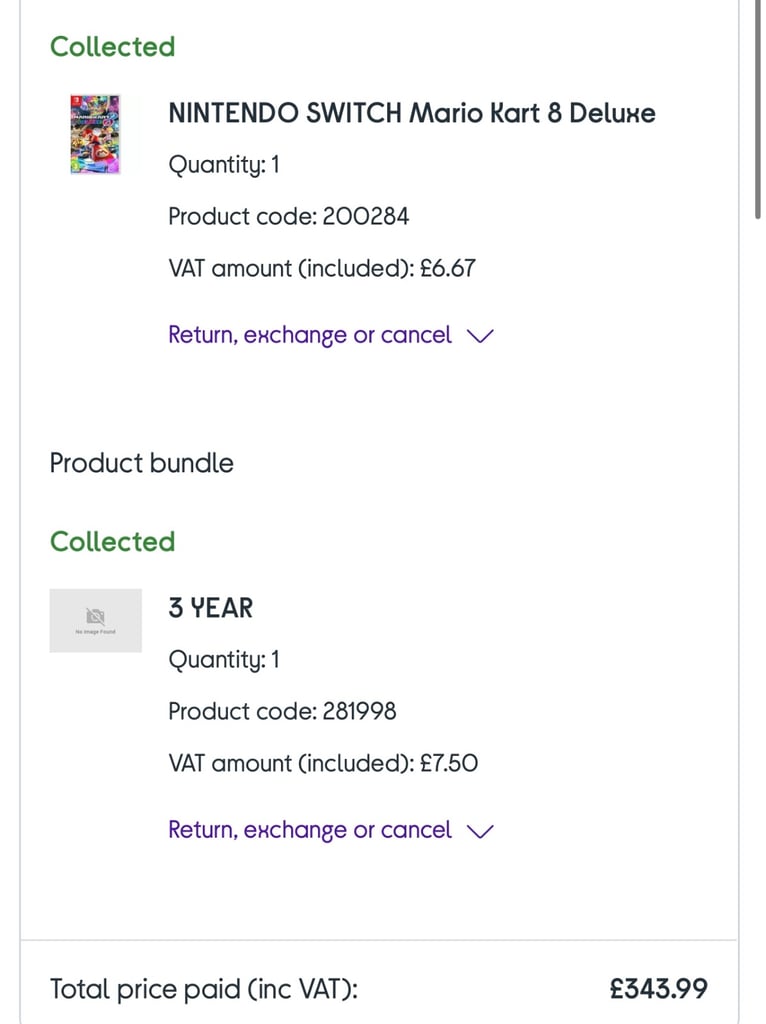Open the Mario Kart 8 Deluxe cover thumbnail
The width and height of the screenshot is (766, 1024).
tap(95, 135)
